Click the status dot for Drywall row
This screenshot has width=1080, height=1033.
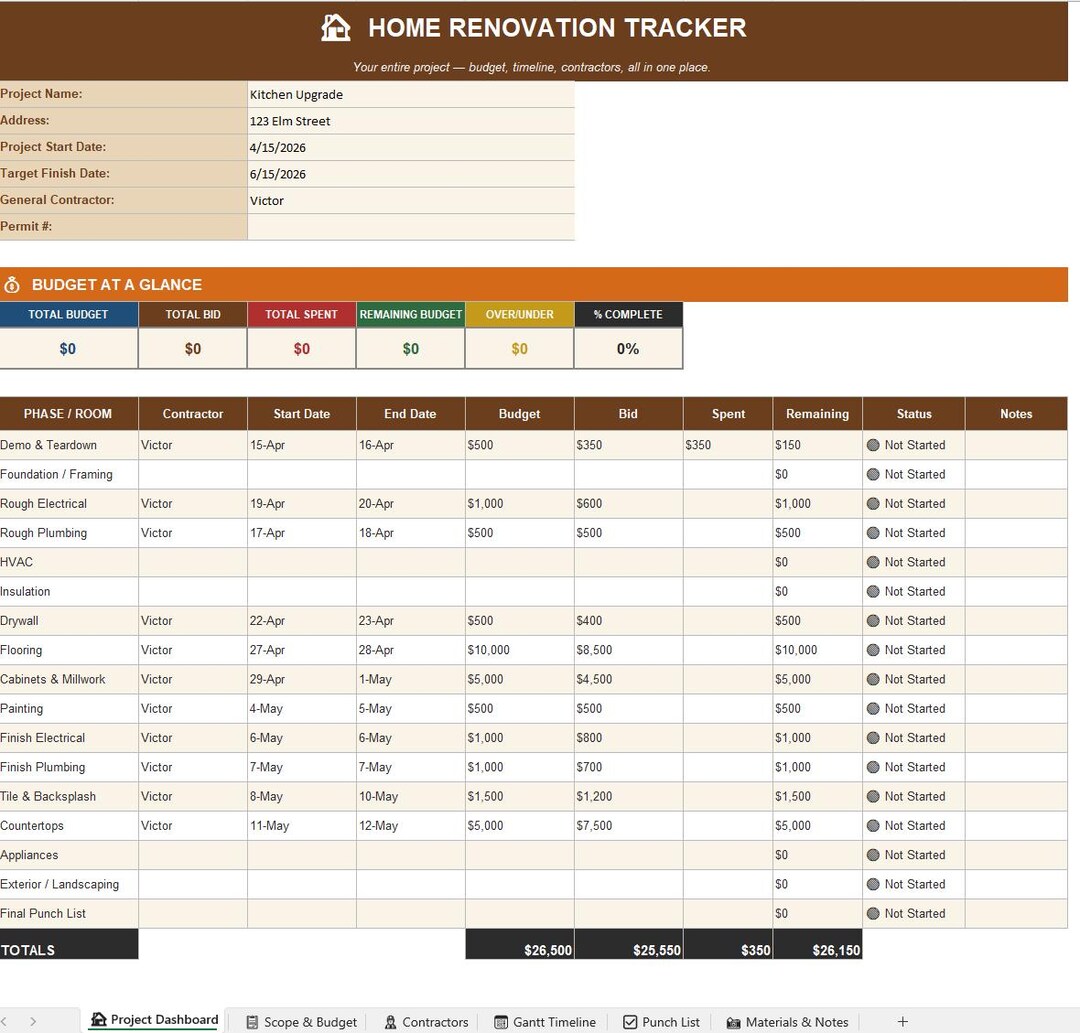click(873, 620)
